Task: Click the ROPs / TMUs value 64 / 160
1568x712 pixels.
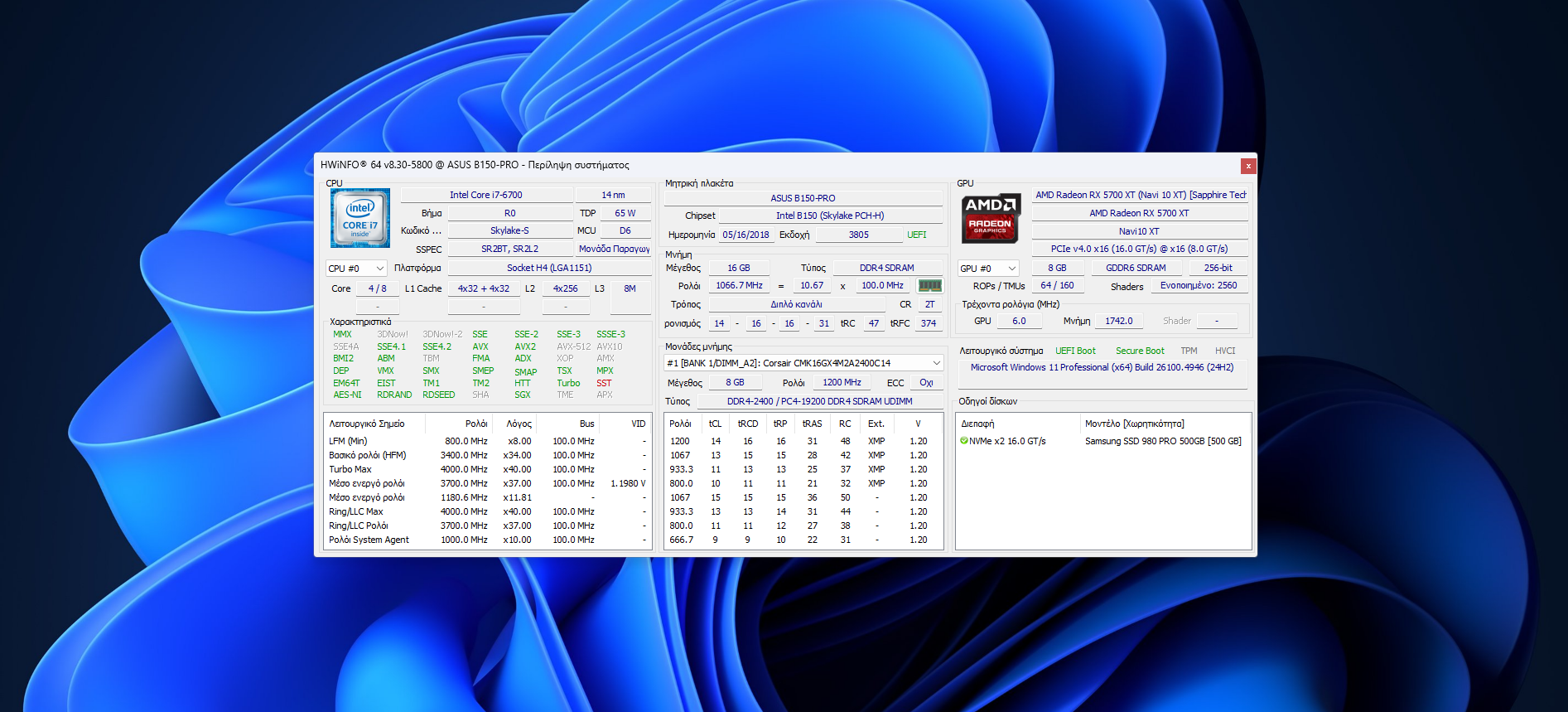Action: point(1057,285)
